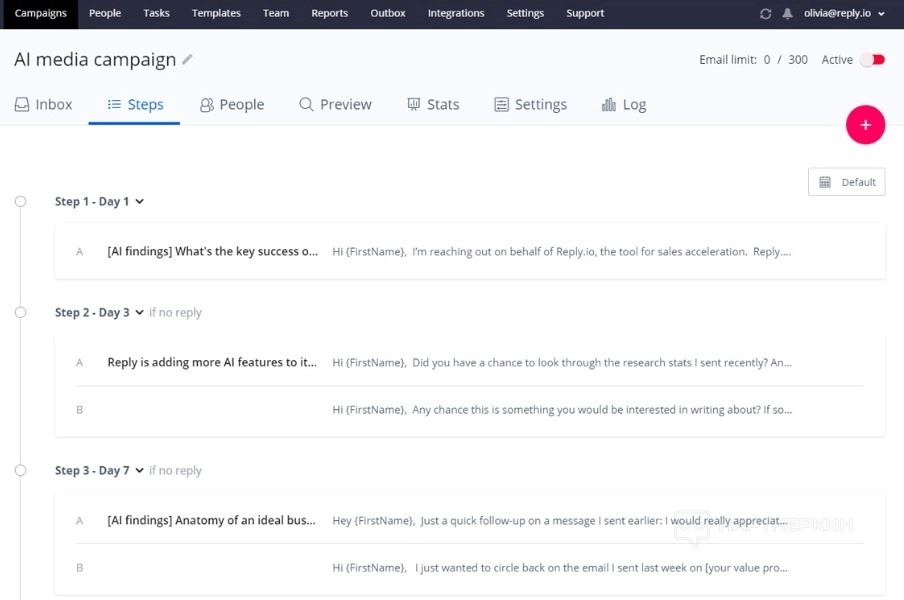Select the Step 1 timeline circle
The height and width of the screenshot is (600, 904).
tap(20, 202)
